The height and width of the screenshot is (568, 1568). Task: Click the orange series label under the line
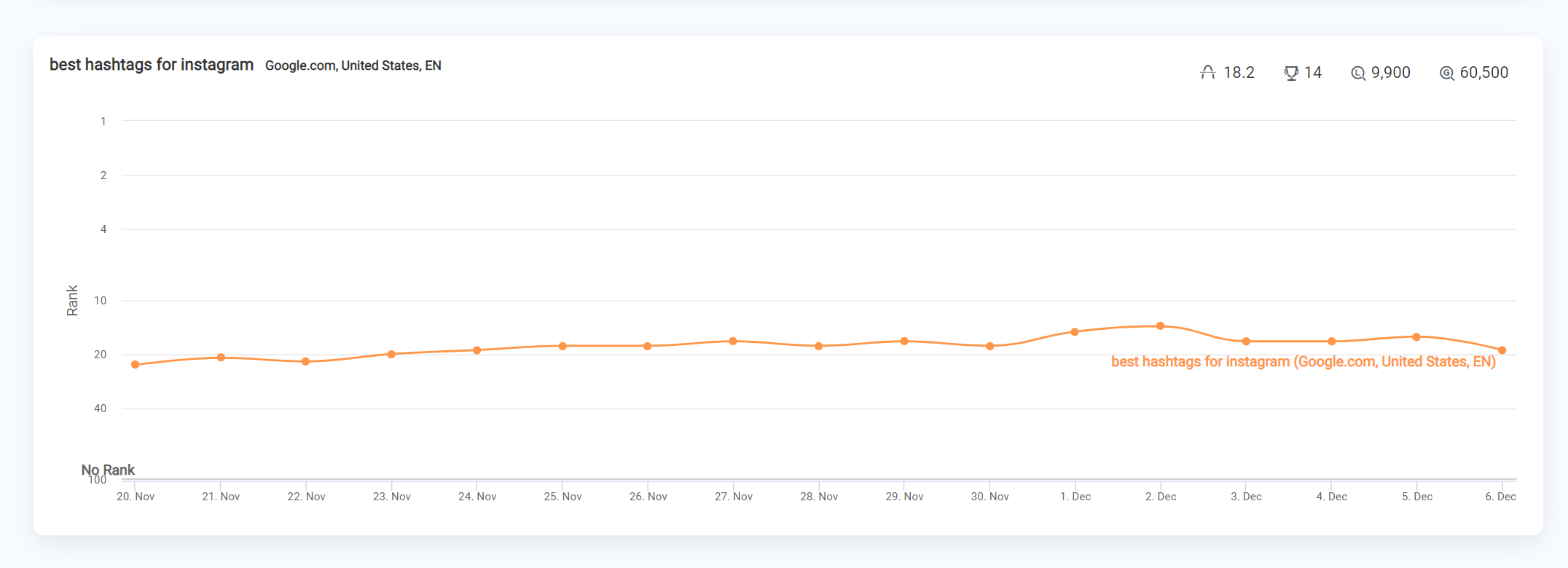tap(1304, 362)
